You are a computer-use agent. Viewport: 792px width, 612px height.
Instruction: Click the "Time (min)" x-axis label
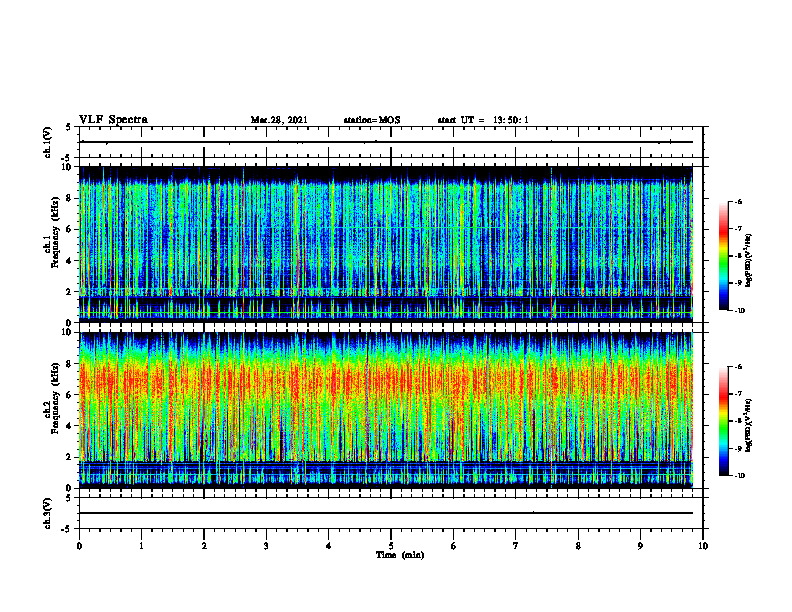400,555
